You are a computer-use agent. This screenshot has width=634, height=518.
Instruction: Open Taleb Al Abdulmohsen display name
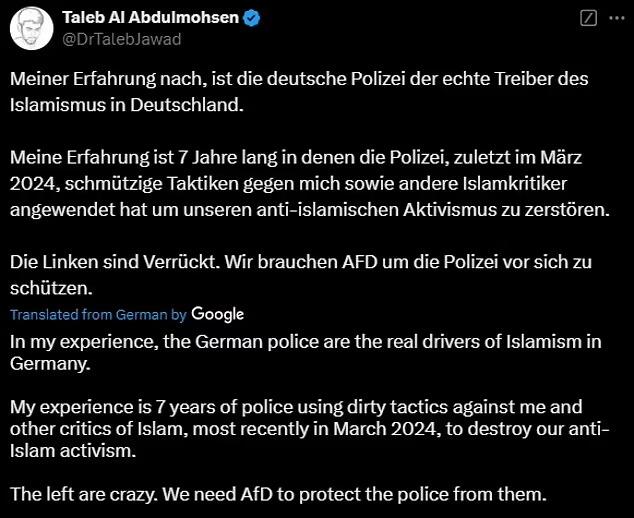tap(150, 17)
